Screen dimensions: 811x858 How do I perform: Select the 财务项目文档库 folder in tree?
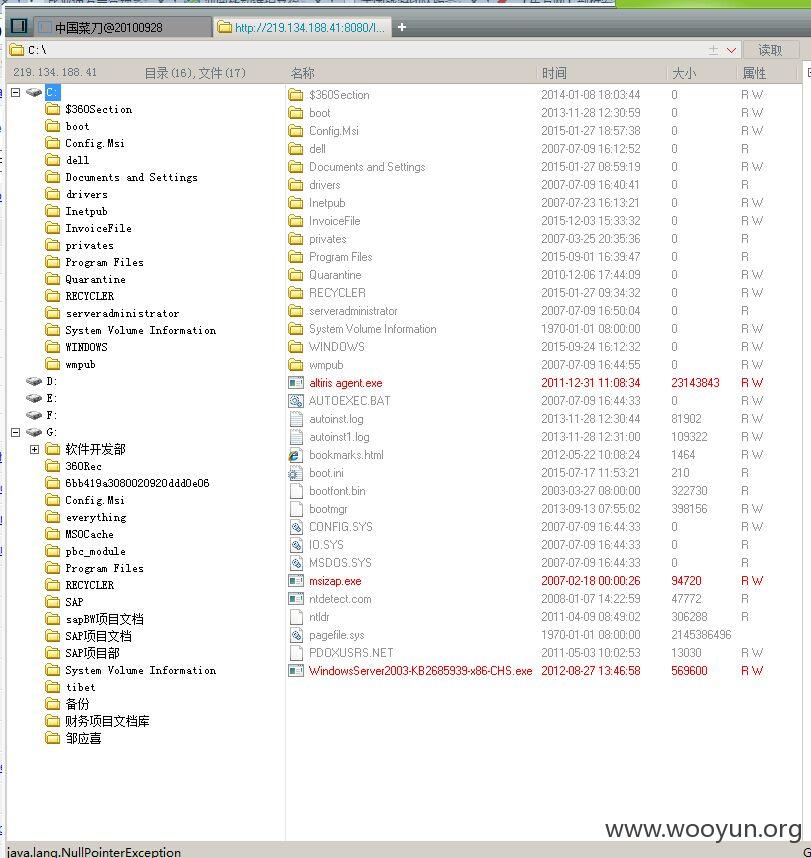(x=107, y=721)
